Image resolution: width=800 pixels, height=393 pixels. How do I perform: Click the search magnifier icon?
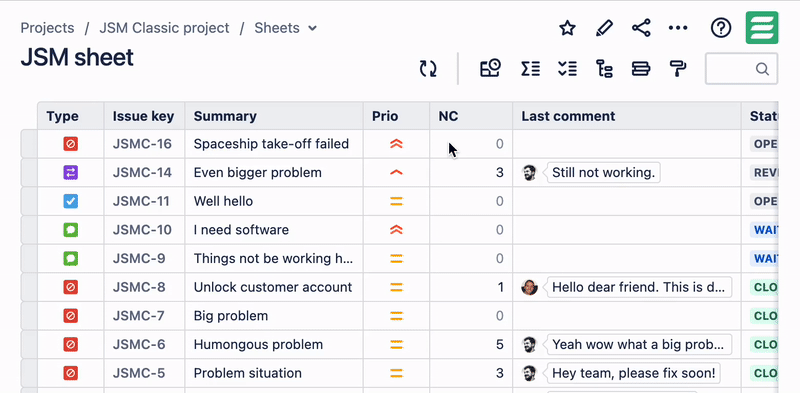pos(762,68)
